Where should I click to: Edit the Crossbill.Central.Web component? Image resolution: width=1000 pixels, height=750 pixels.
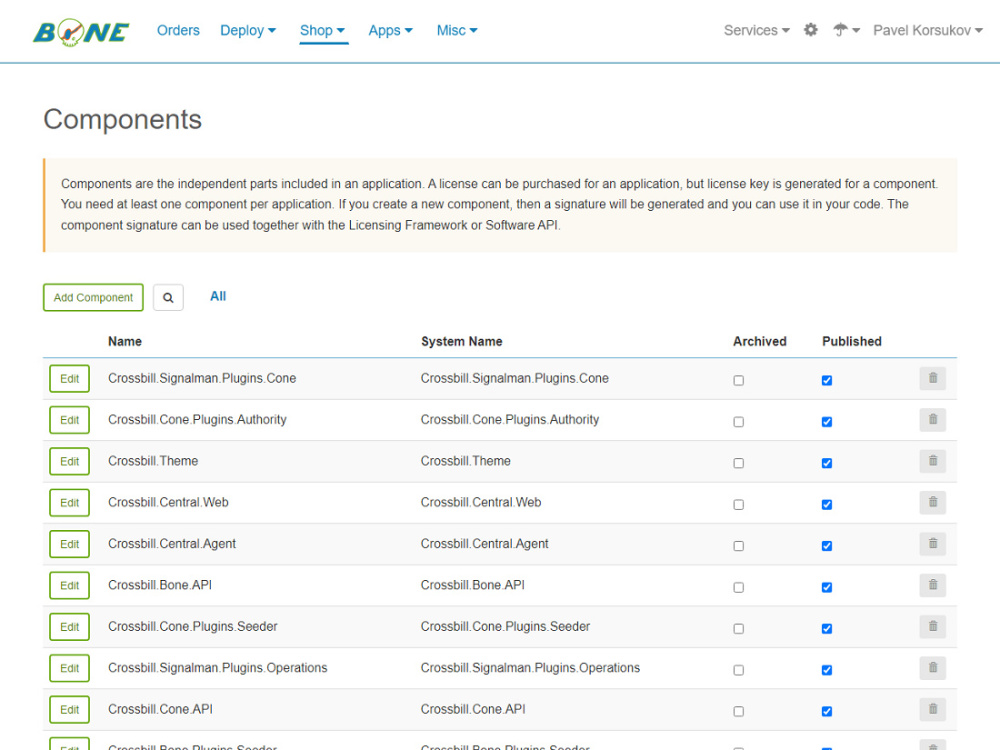click(70, 503)
